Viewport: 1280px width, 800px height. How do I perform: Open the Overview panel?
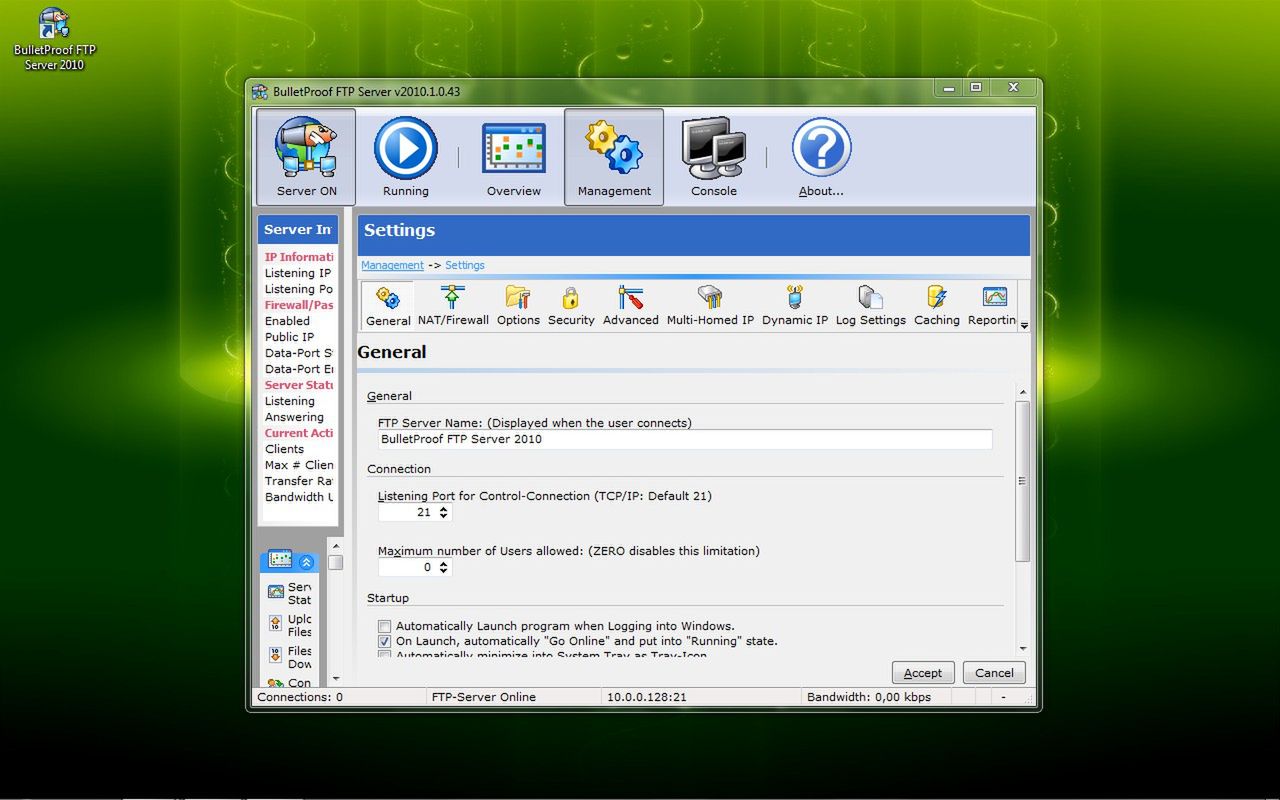(514, 157)
